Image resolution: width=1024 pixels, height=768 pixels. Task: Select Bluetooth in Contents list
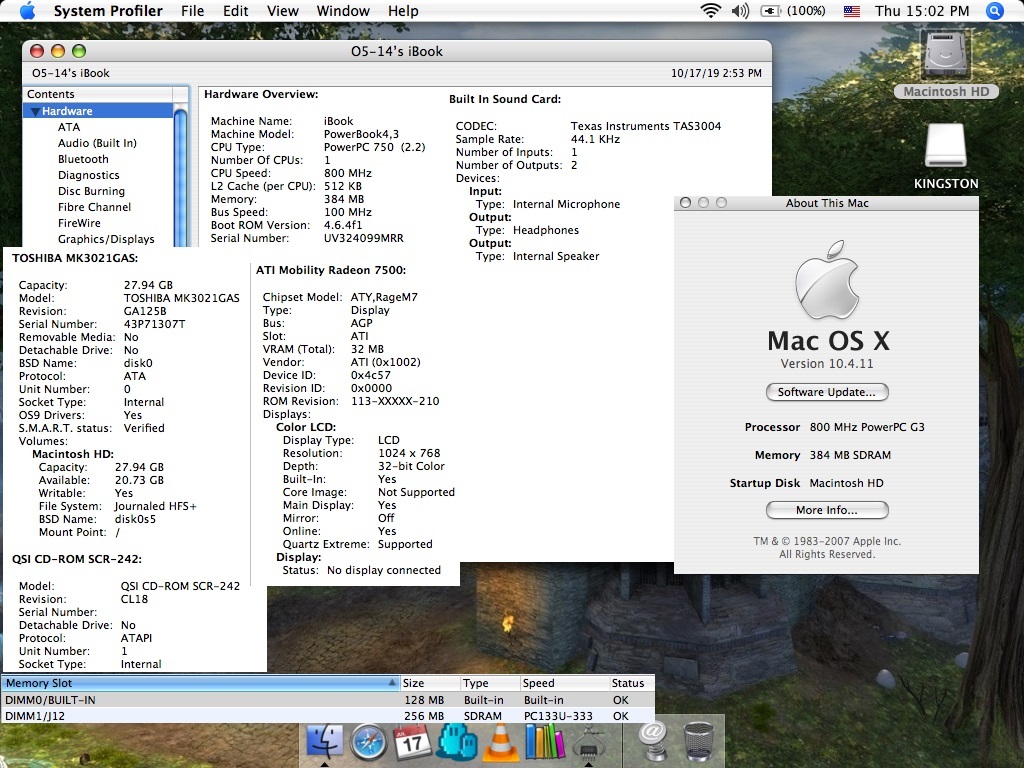83,159
